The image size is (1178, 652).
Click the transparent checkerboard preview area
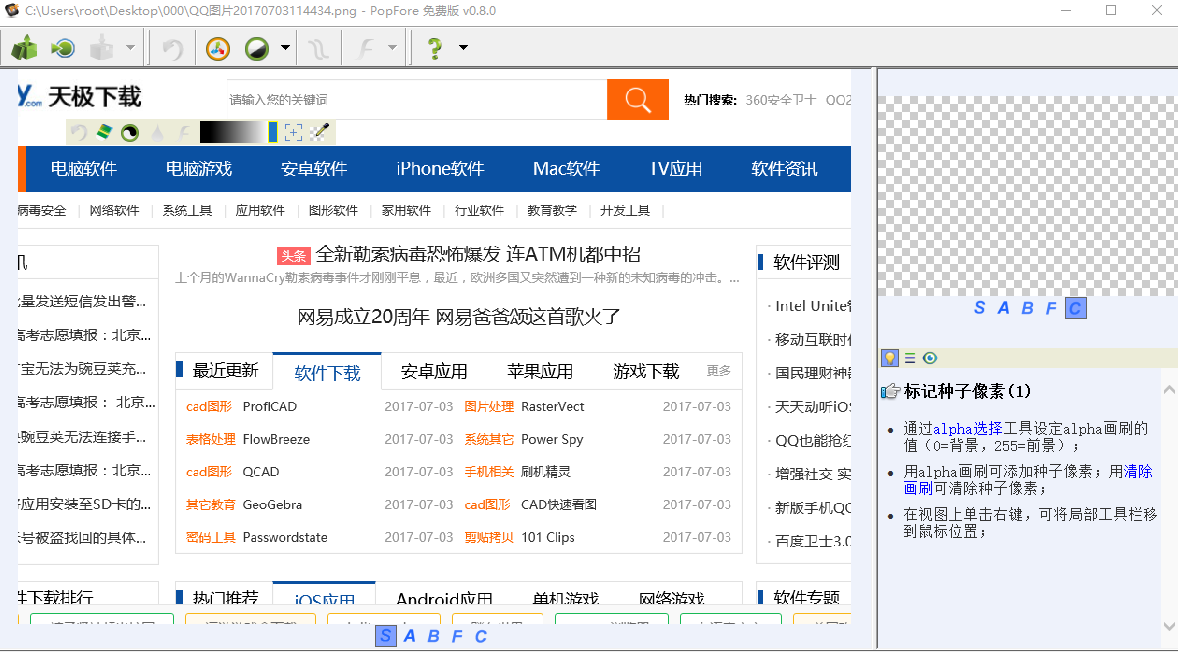(1028, 196)
